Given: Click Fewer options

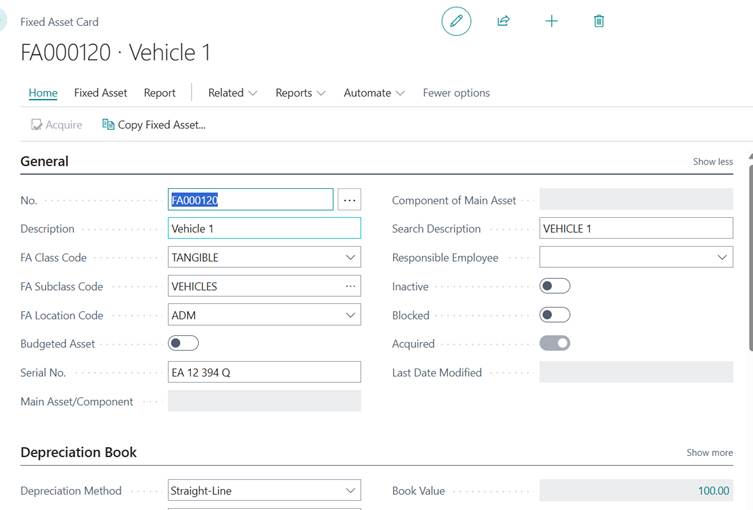Looking at the screenshot, I should pos(456,93).
